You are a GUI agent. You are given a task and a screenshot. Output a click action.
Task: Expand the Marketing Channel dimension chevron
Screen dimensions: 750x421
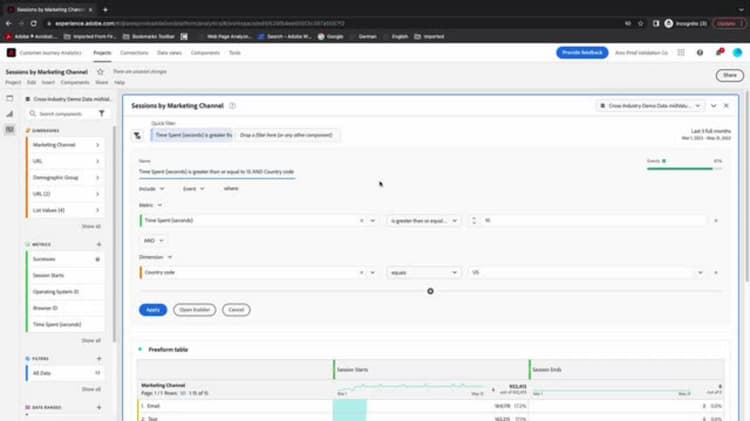pos(98,145)
